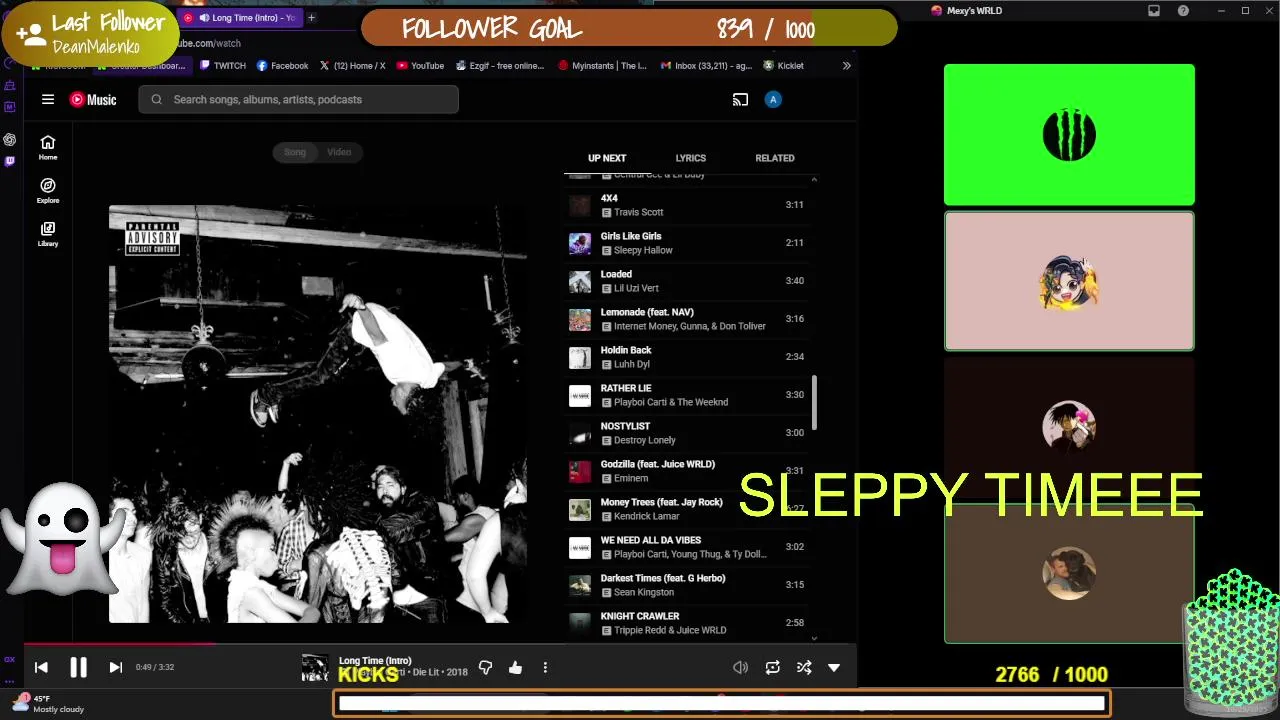
Task: Open the TWITCH bookmark
Action: click(222, 66)
